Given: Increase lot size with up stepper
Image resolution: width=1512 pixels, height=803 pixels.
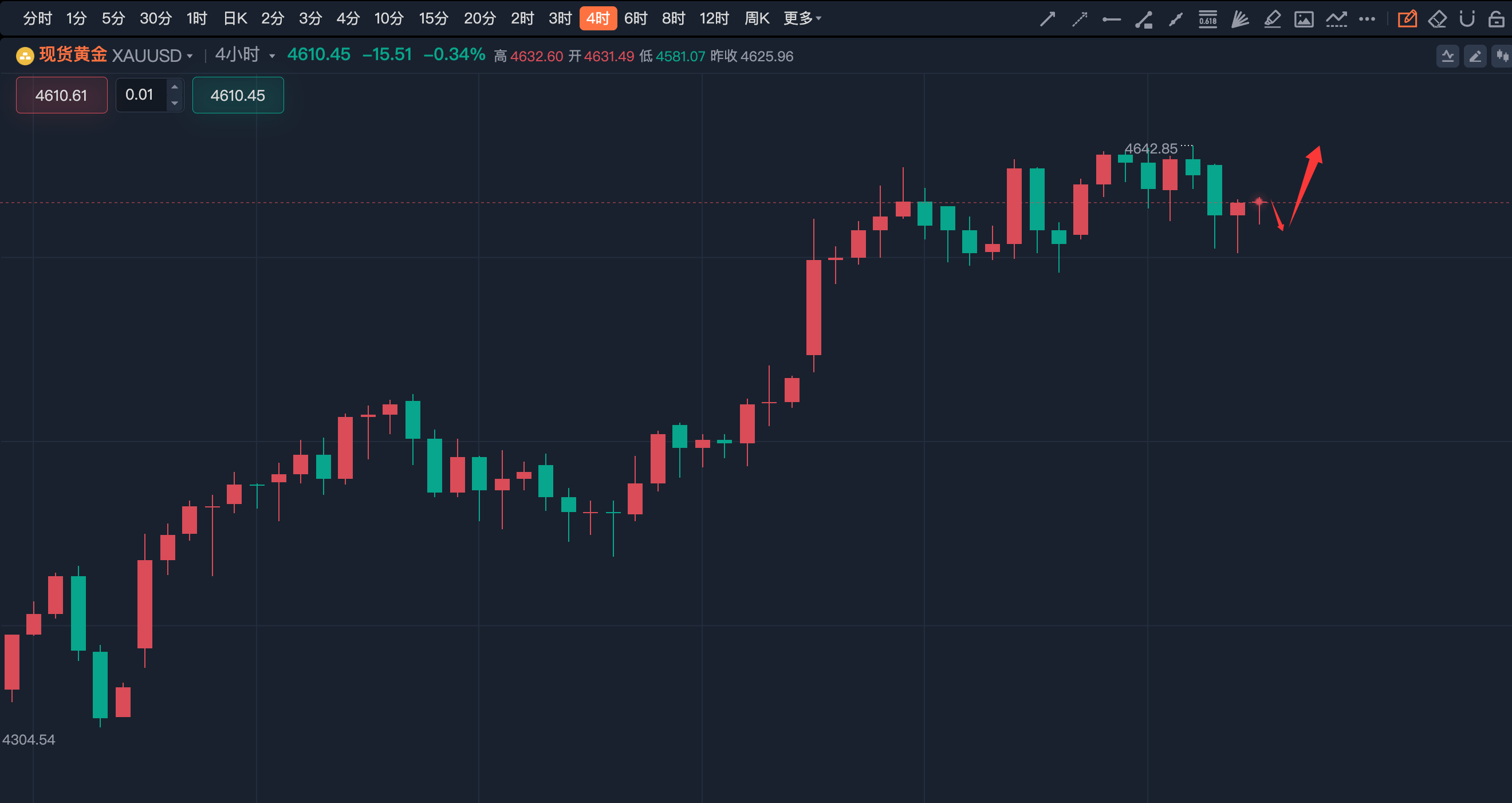Looking at the screenshot, I should point(174,87).
